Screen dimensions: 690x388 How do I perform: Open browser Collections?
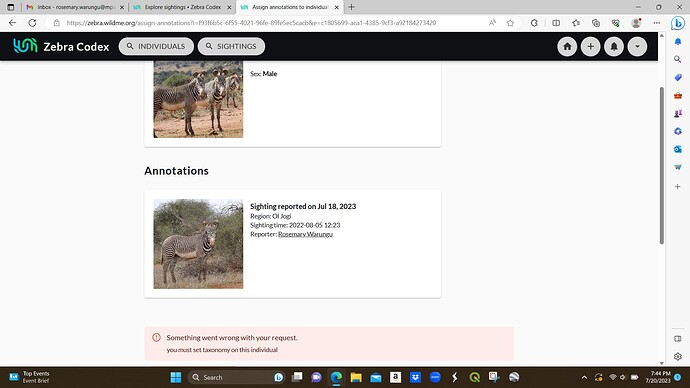click(x=596, y=23)
